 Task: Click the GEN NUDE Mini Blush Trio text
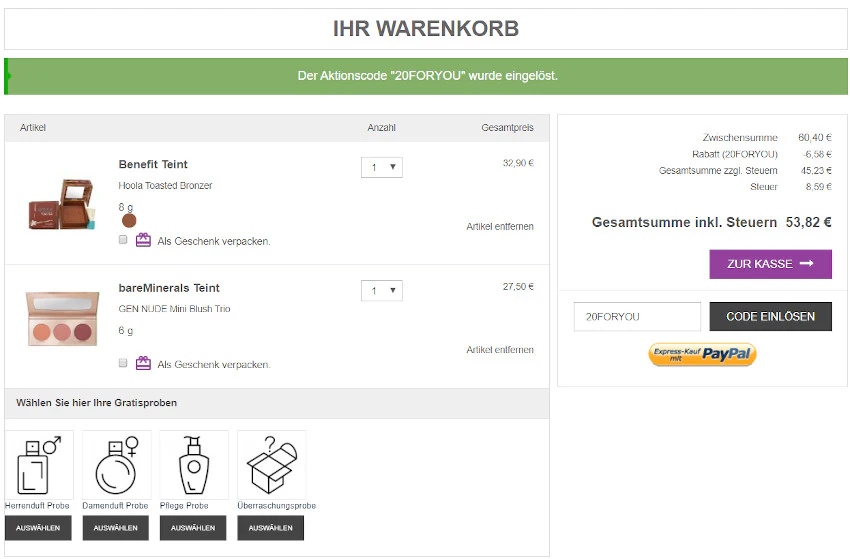click(x=175, y=309)
